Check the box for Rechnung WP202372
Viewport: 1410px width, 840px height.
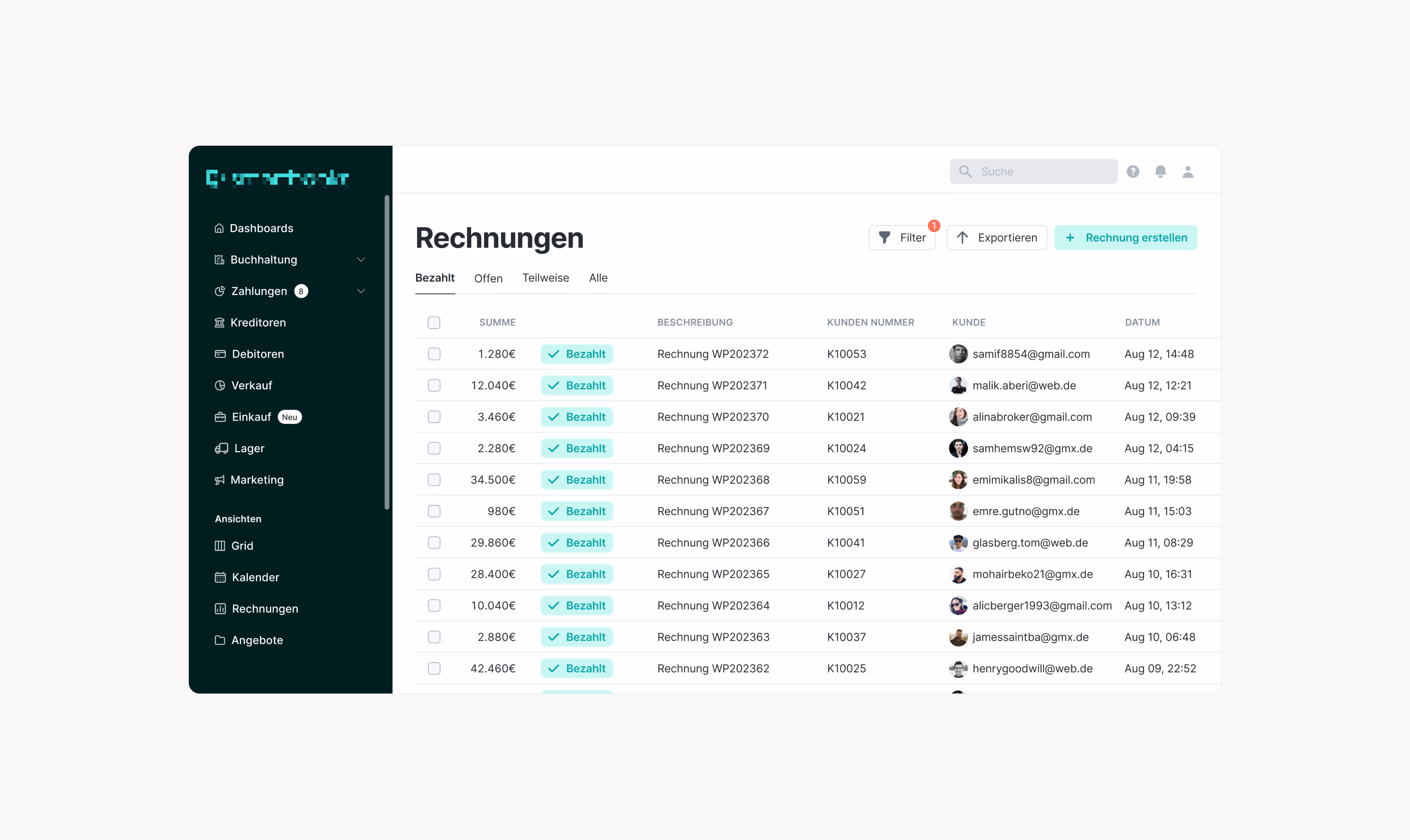click(x=434, y=354)
